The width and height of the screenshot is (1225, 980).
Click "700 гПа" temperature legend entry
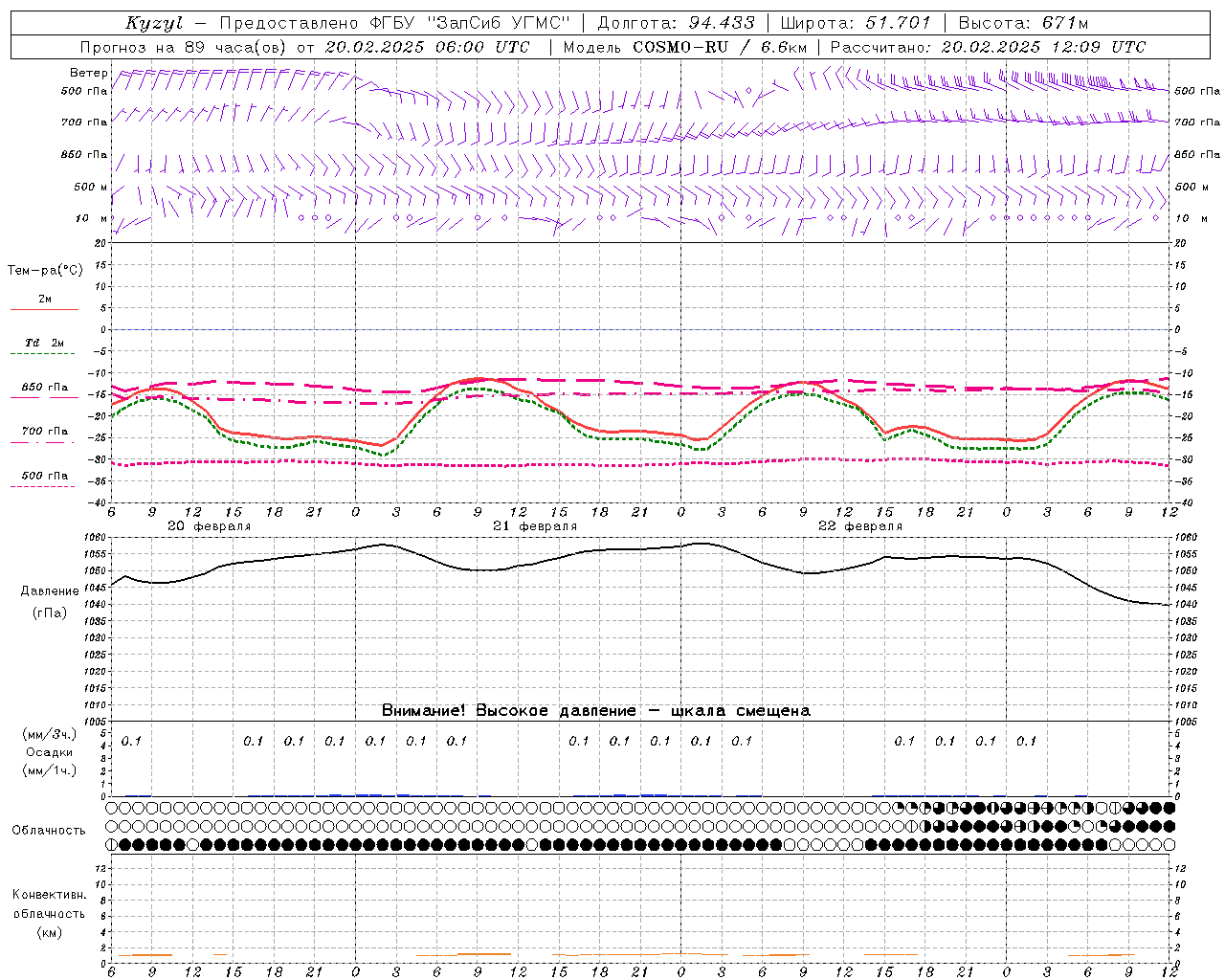[44, 432]
